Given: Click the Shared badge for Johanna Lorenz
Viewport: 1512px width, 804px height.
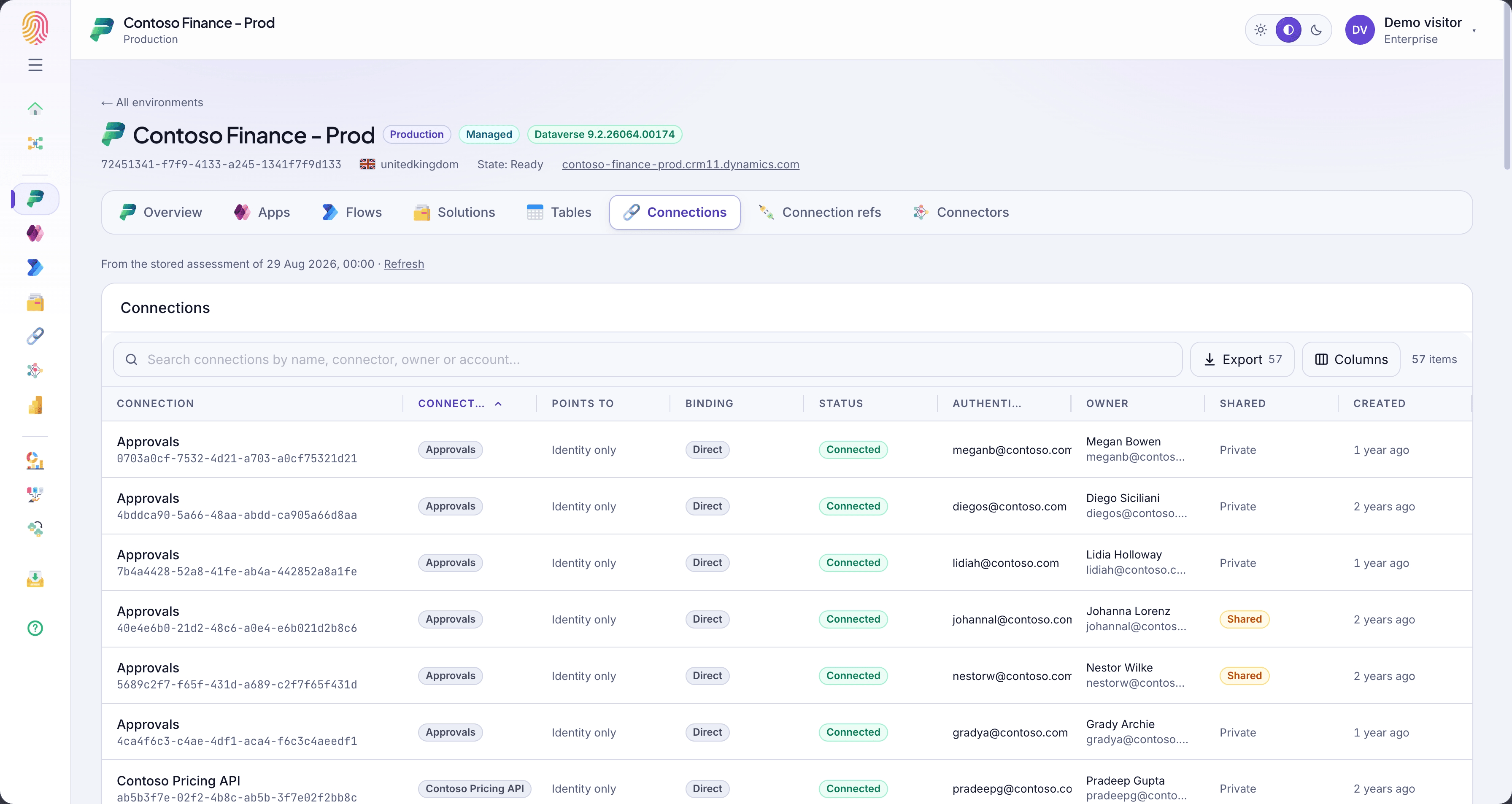Looking at the screenshot, I should 1244,619.
